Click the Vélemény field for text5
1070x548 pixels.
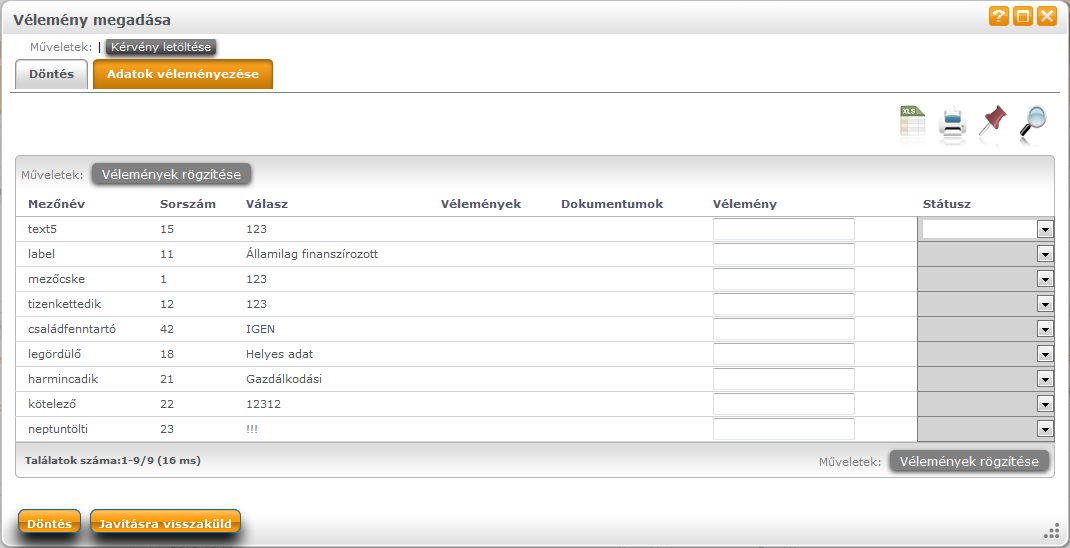(783, 229)
